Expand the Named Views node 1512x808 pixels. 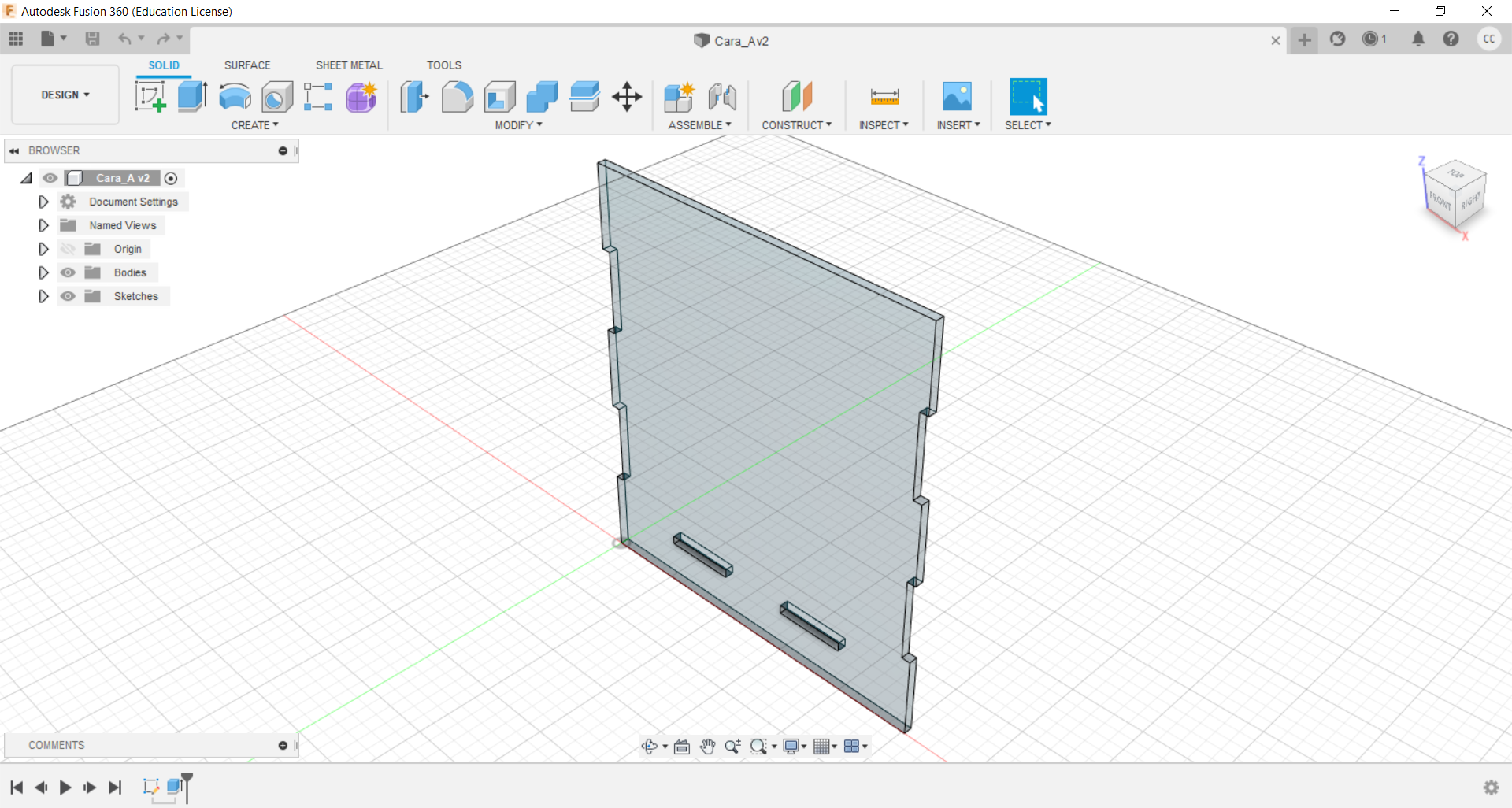click(x=43, y=225)
